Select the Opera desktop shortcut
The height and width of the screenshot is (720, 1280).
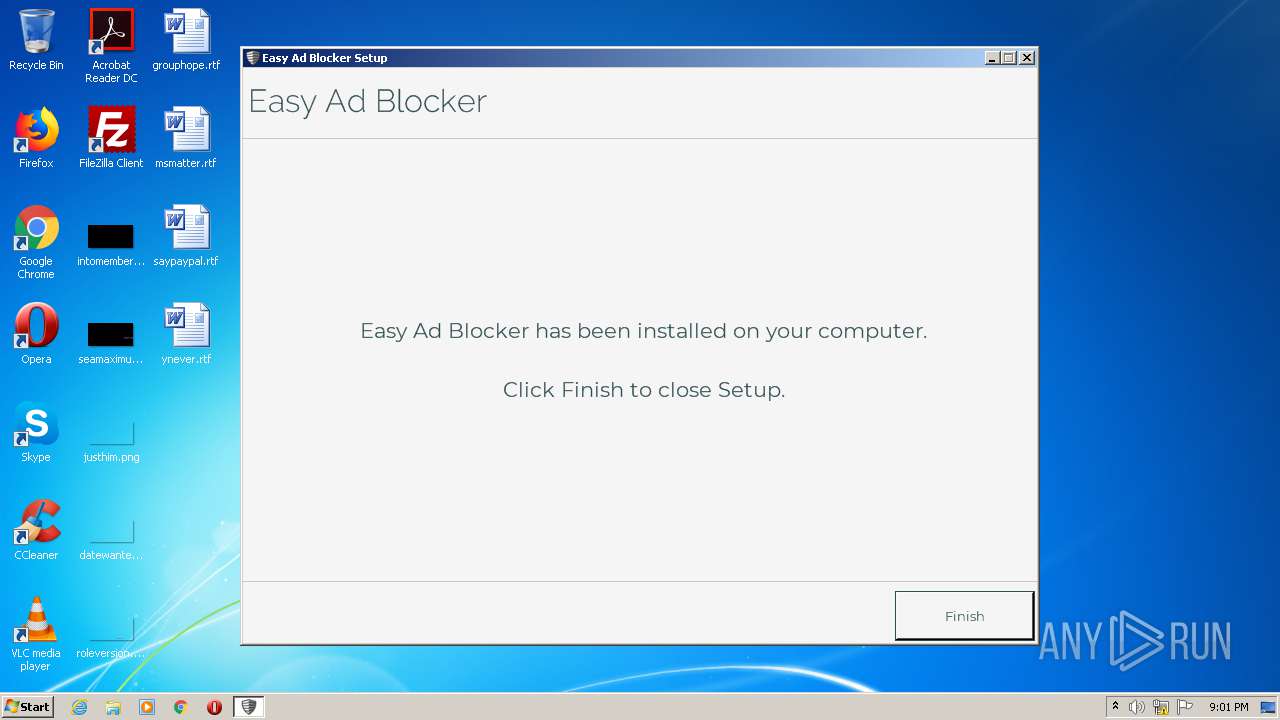click(x=36, y=334)
